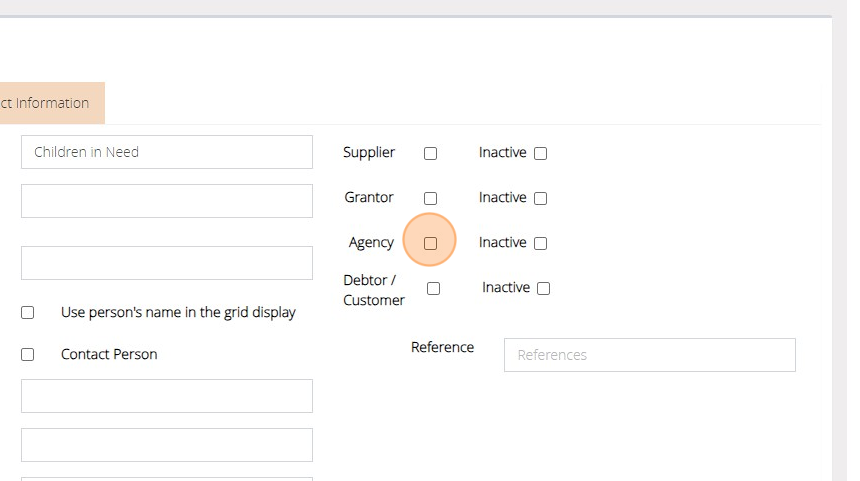Viewport: 860px width, 481px height.
Task: Click second empty field below Contact Person
Action: pyautogui.click(x=166, y=445)
